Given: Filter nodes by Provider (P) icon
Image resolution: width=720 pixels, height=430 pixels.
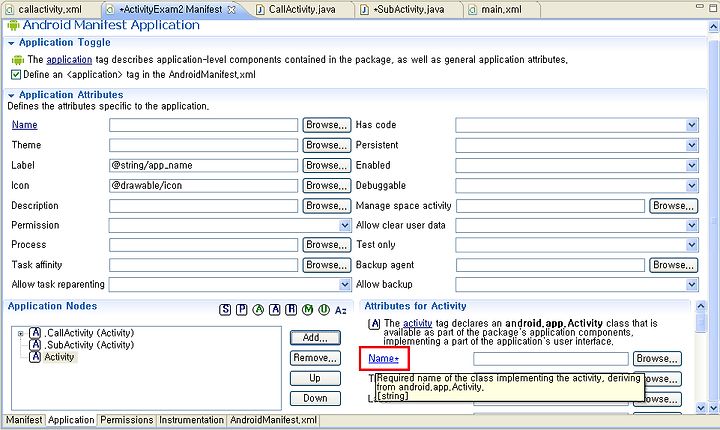Looking at the screenshot, I should pos(242,310).
